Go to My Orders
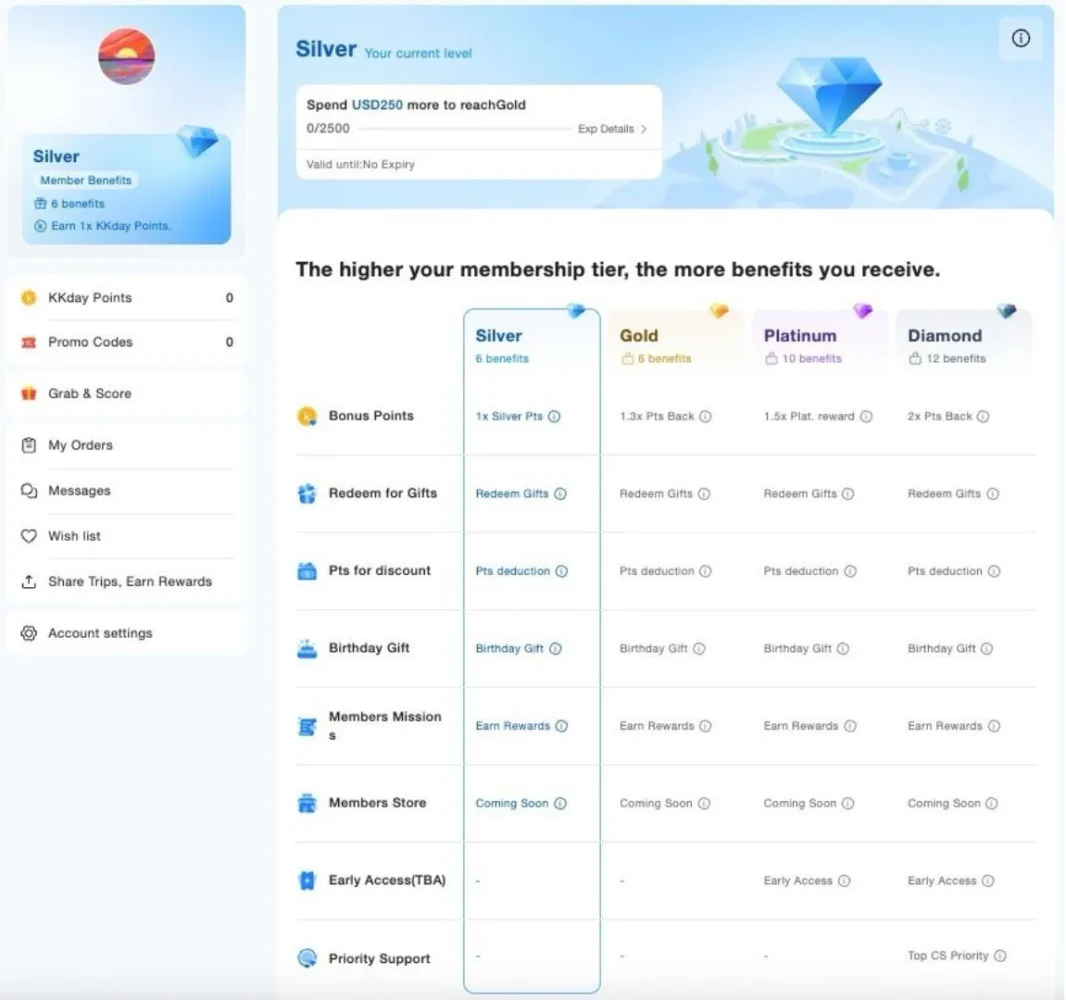This screenshot has width=1066, height=1000. click(126, 445)
